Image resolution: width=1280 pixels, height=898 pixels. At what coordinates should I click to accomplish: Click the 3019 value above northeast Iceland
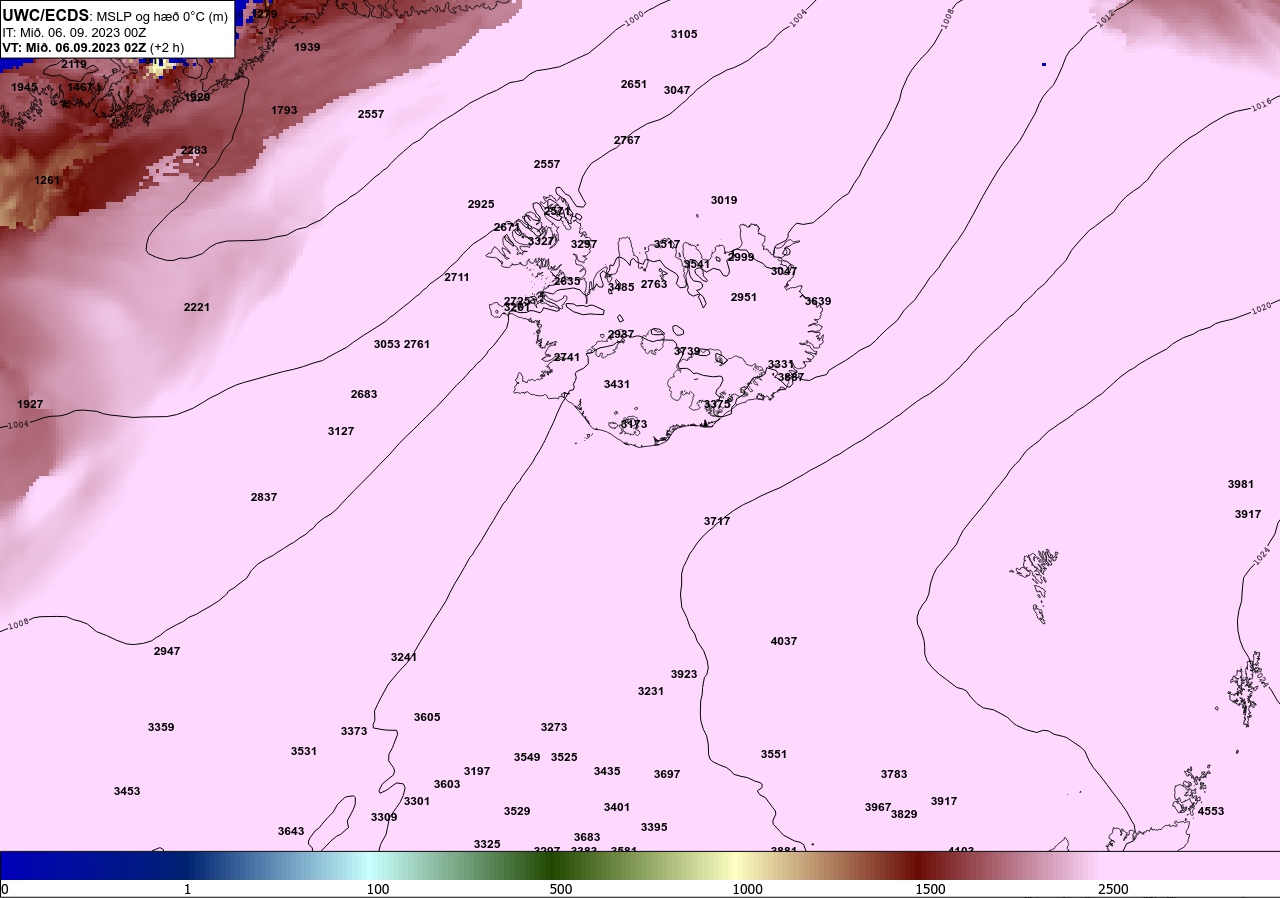724,200
